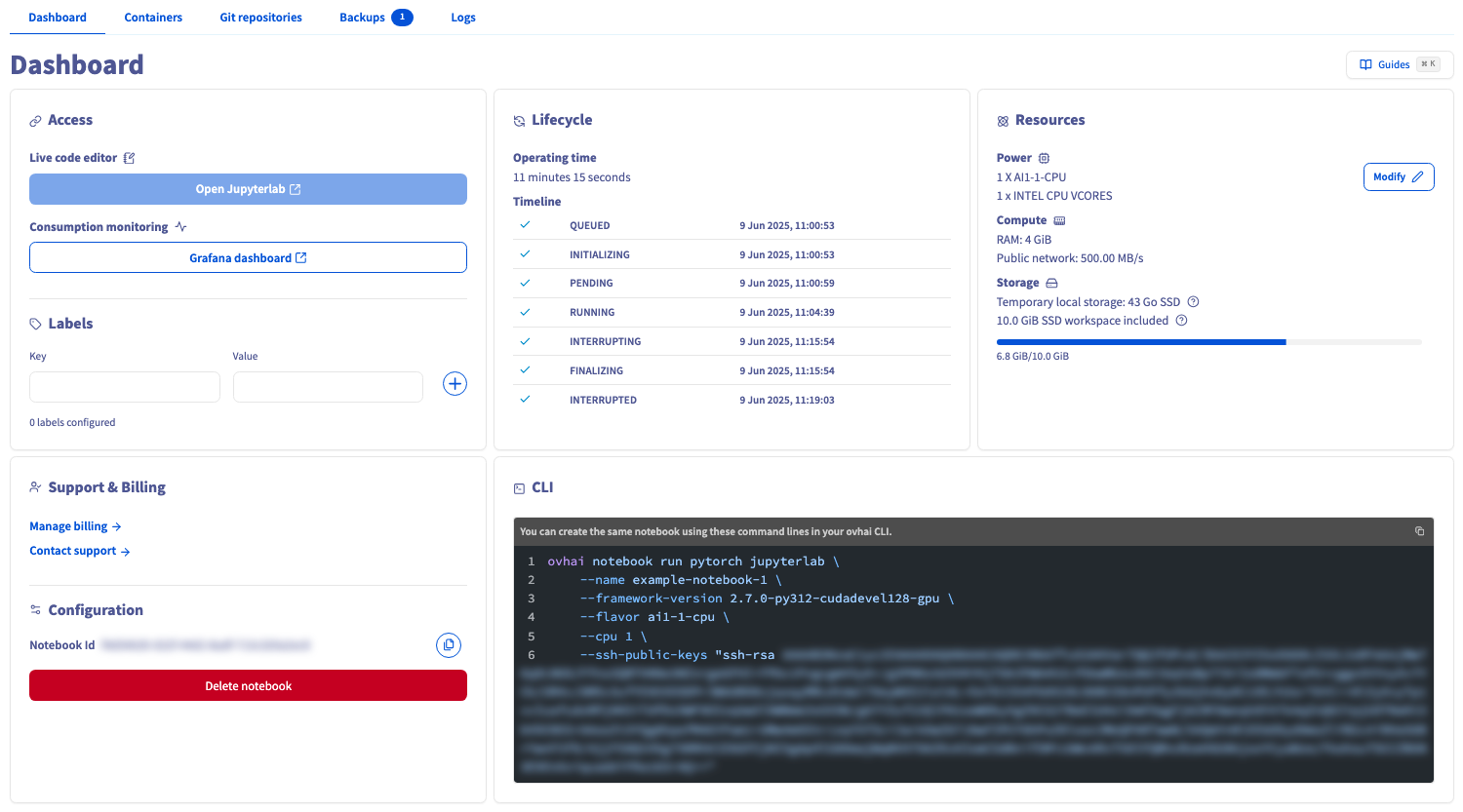Click the '--name example-notebook-1' line
The image size is (1463, 812).
[x=681, y=580]
